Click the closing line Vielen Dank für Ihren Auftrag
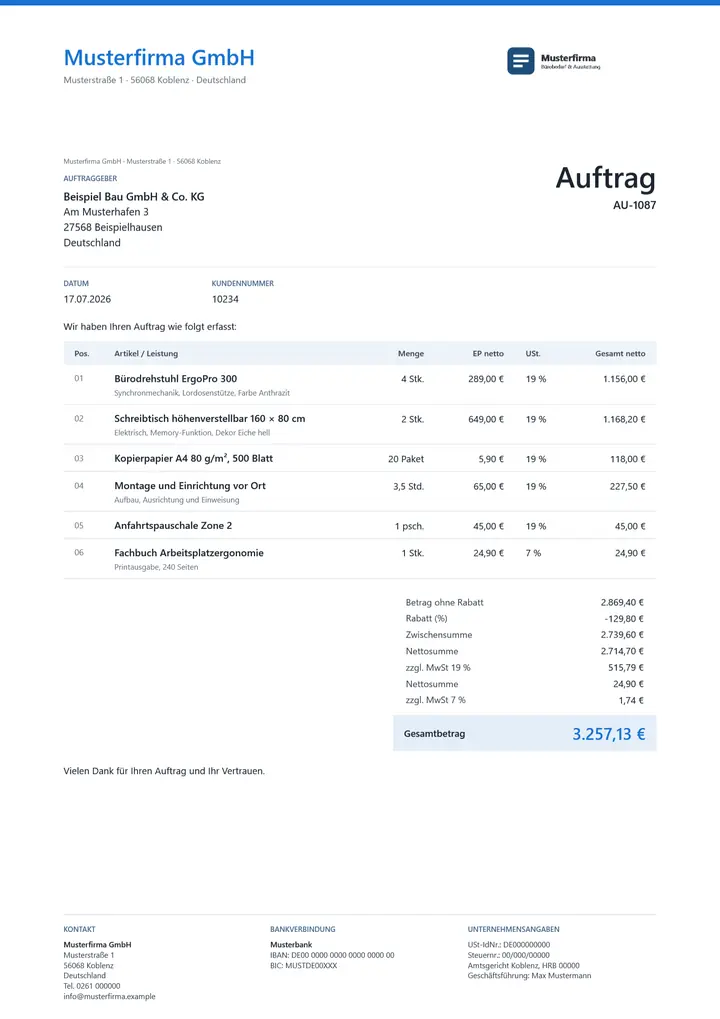 pyautogui.click(x=164, y=771)
